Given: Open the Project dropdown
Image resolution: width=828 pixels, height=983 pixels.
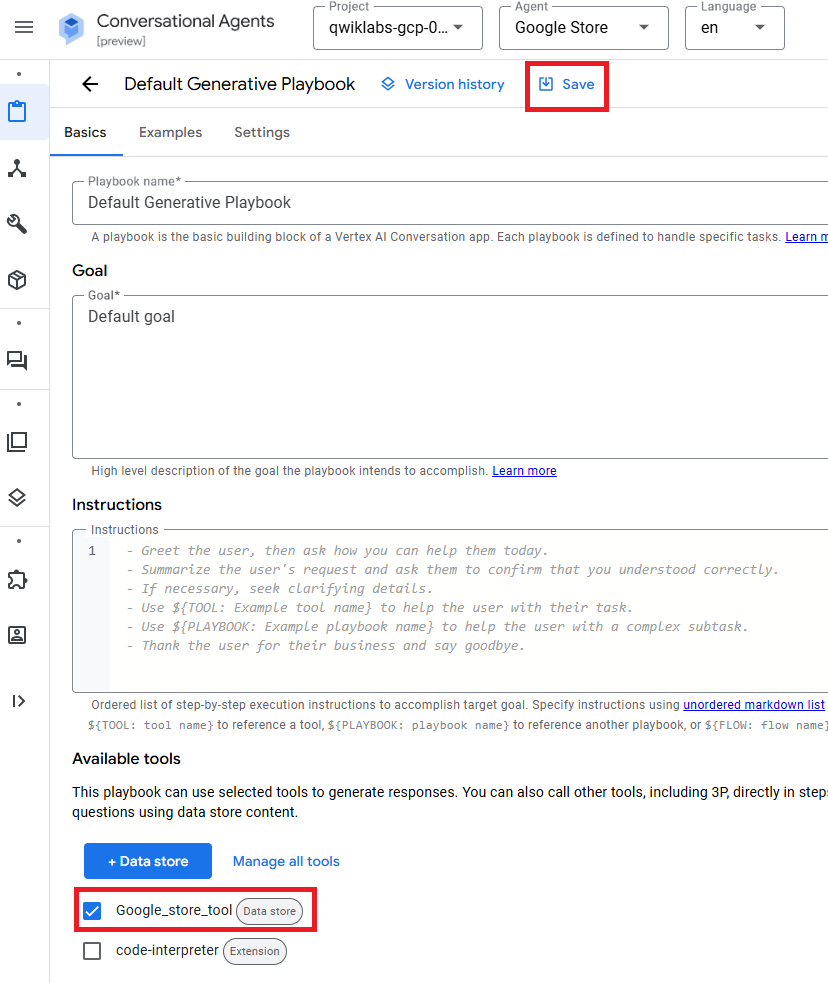Looking at the screenshot, I should tap(398, 28).
